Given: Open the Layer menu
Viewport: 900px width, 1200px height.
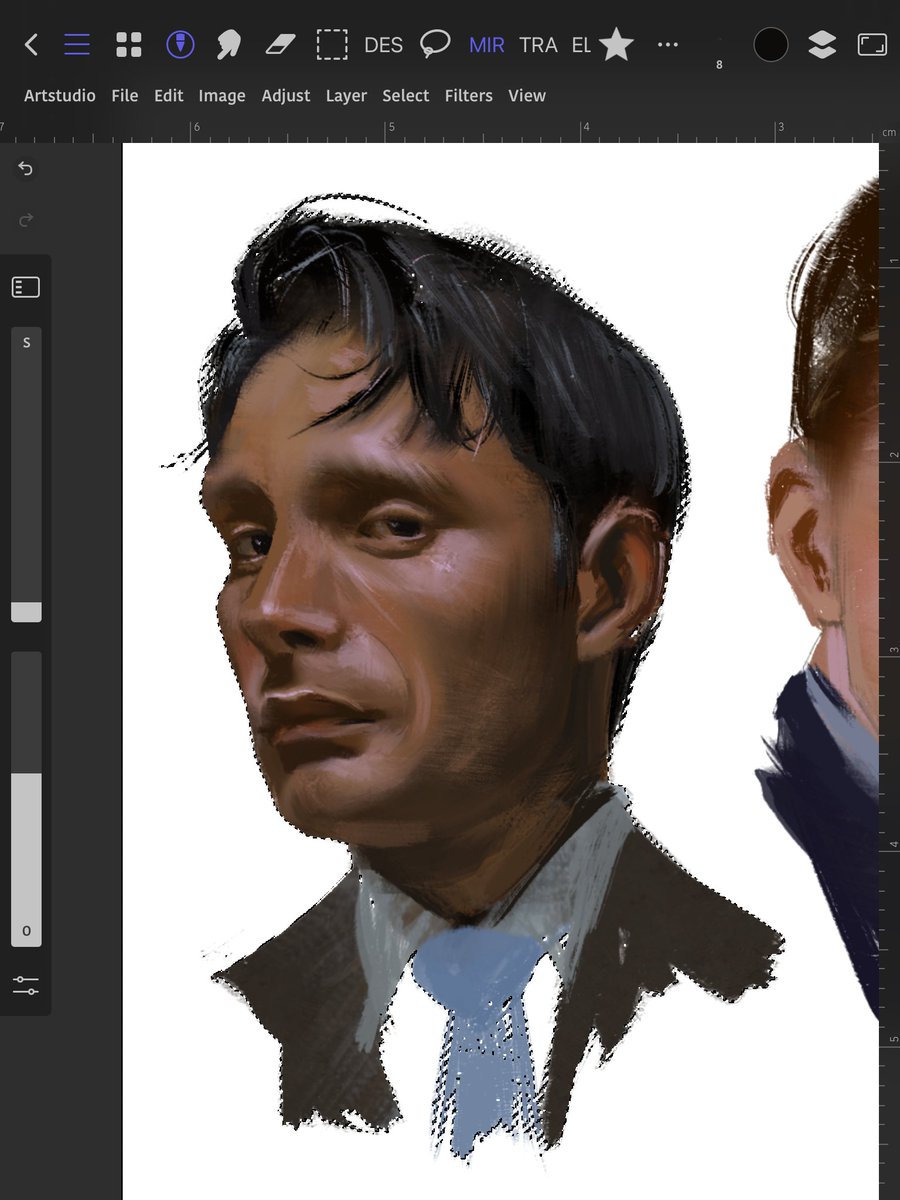Looking at the screenshot, I should tap(346, 96).
